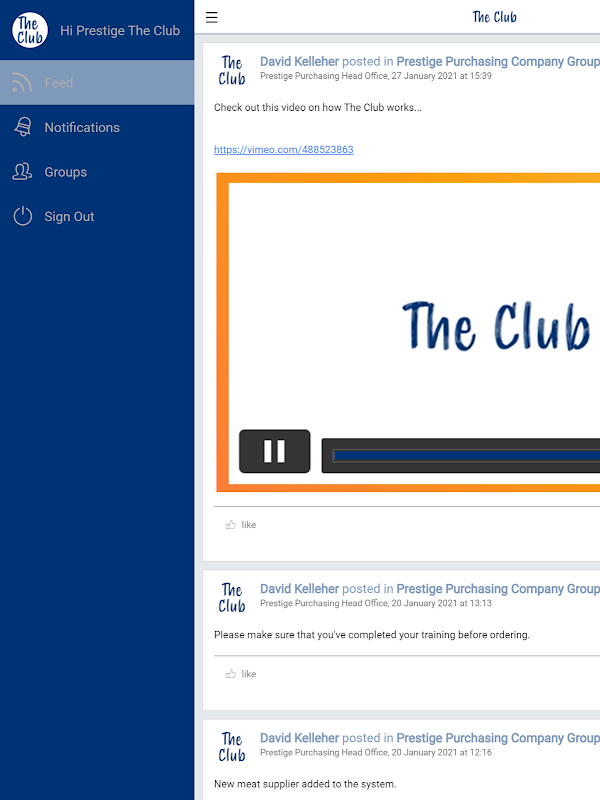600x800 pixels.
Task: Click timestamp '27 January 2021 at 15:39'
Action: [441, 76]
